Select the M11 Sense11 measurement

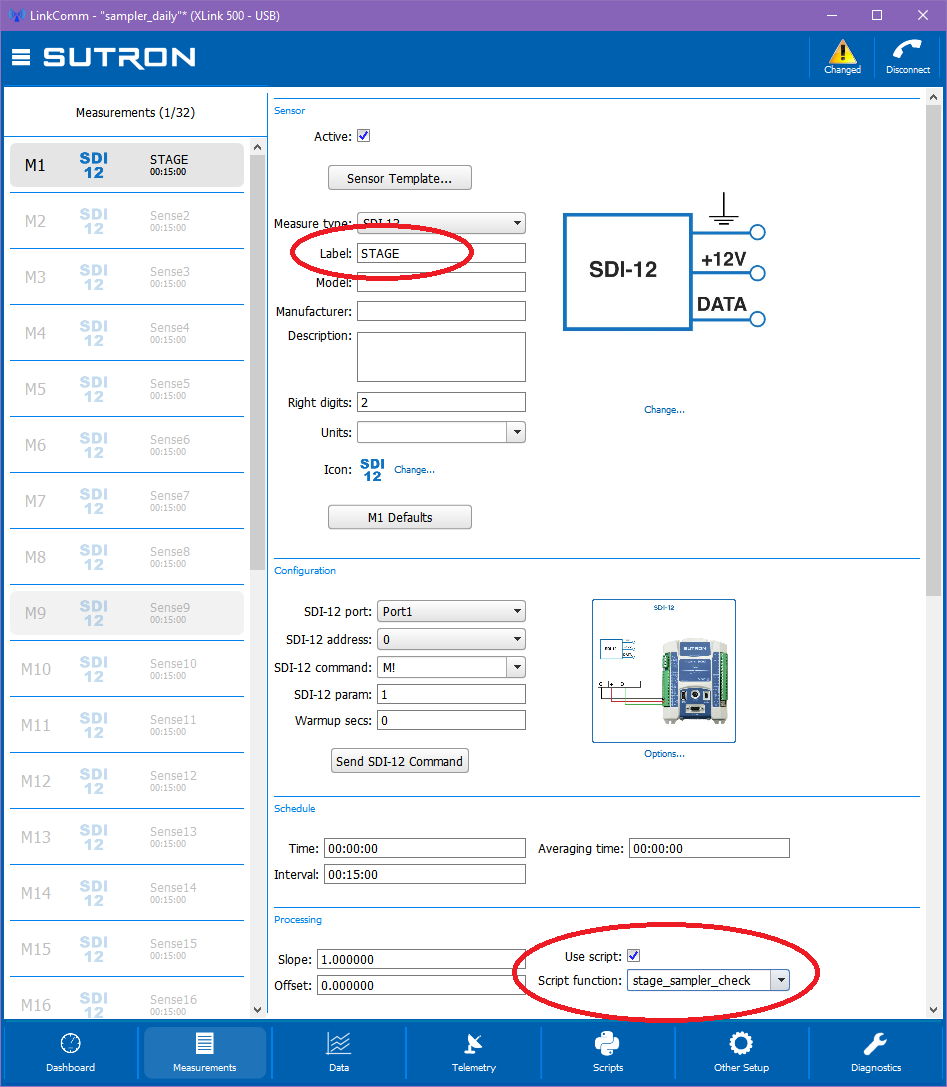(x=127, y=725)
